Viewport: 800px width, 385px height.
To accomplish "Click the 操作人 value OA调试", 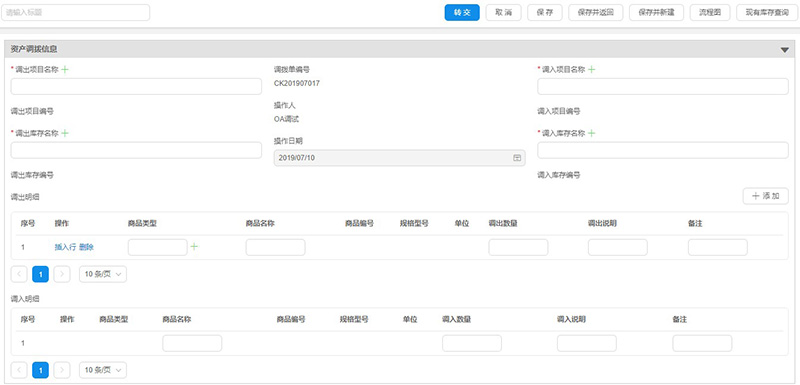I will point(286,119).
